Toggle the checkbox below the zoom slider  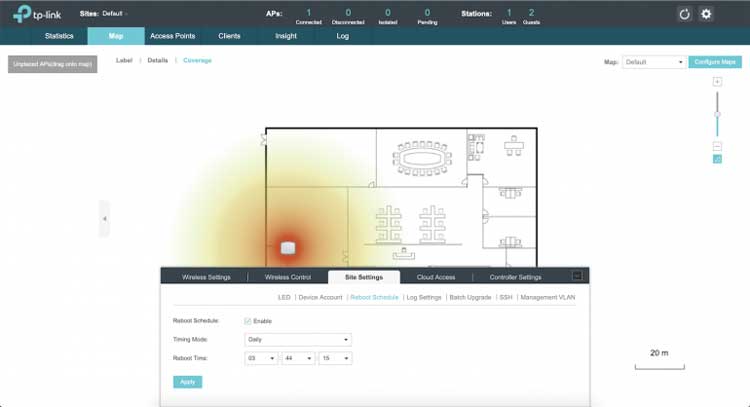(717, 159)
